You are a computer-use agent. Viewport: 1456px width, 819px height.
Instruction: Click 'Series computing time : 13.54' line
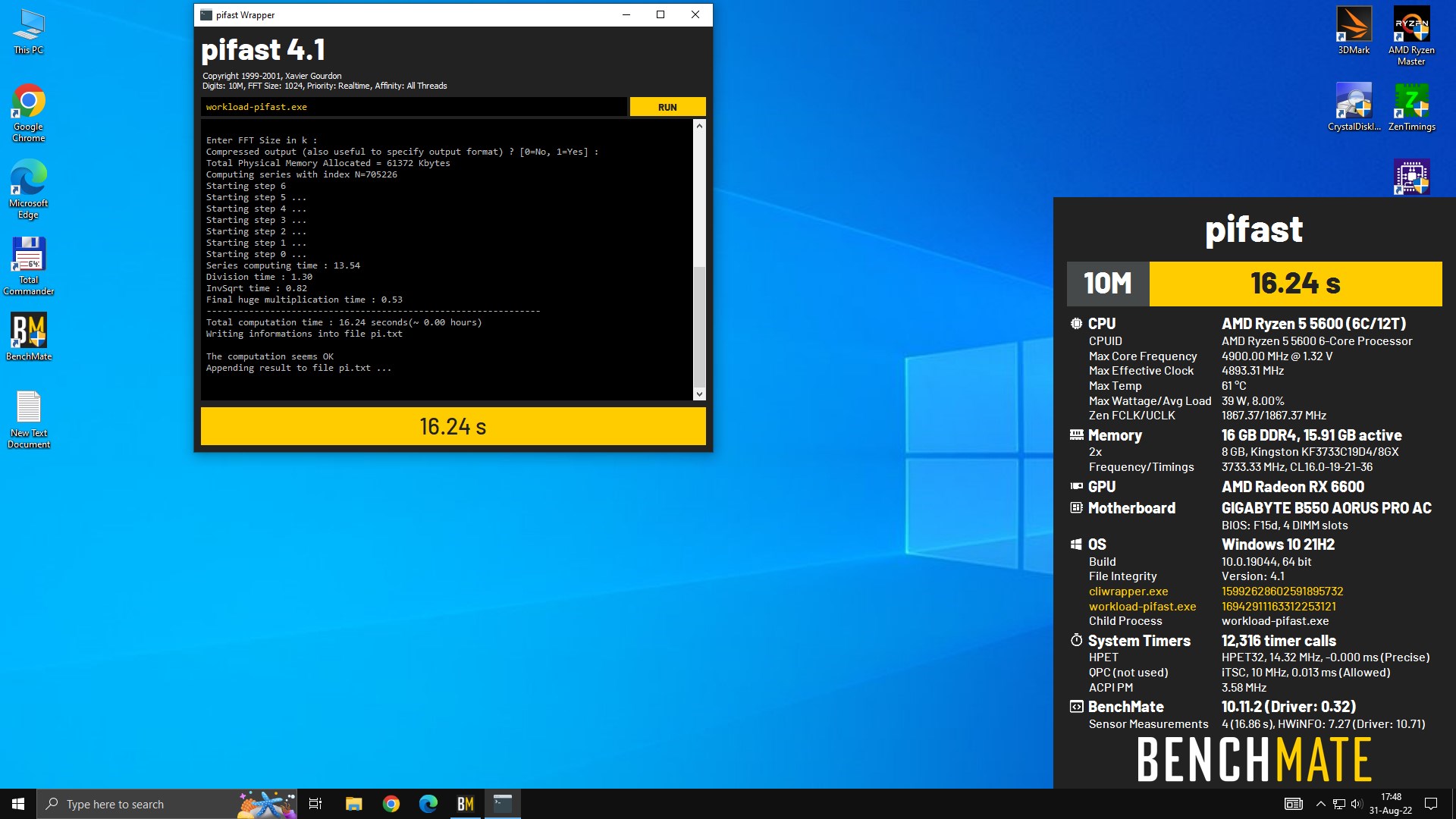pyautogui.click(x=283, y=265)
